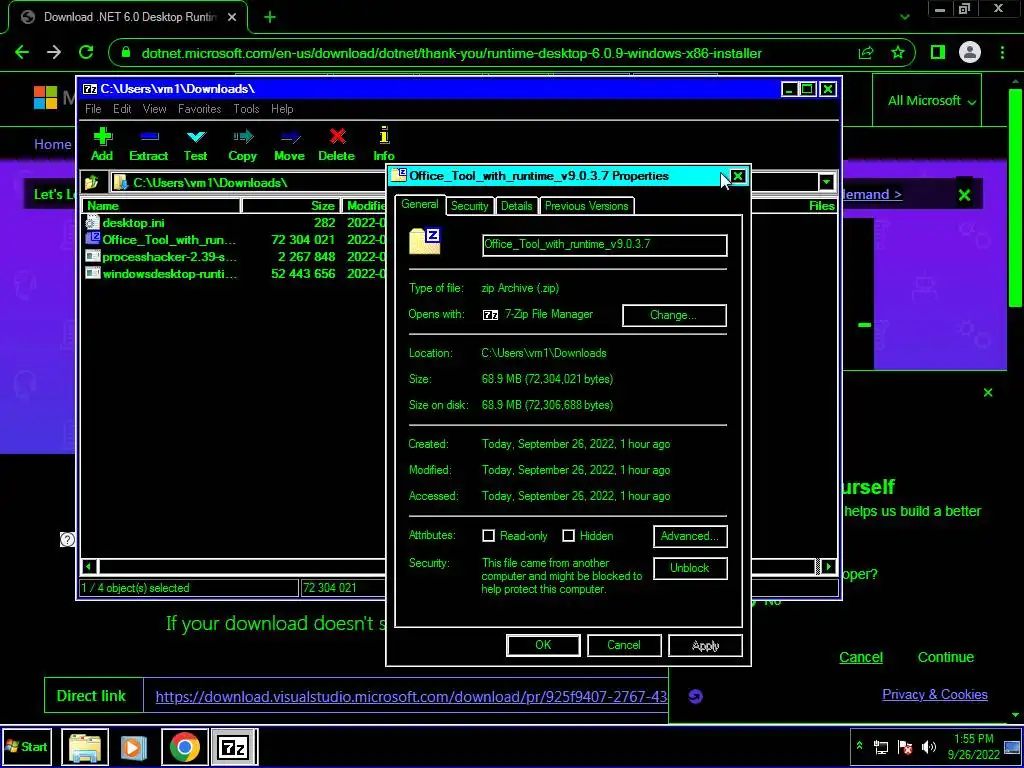Click the network icon in system tray
This screenshot has height=768, width=1024.
tap(881, 747)
